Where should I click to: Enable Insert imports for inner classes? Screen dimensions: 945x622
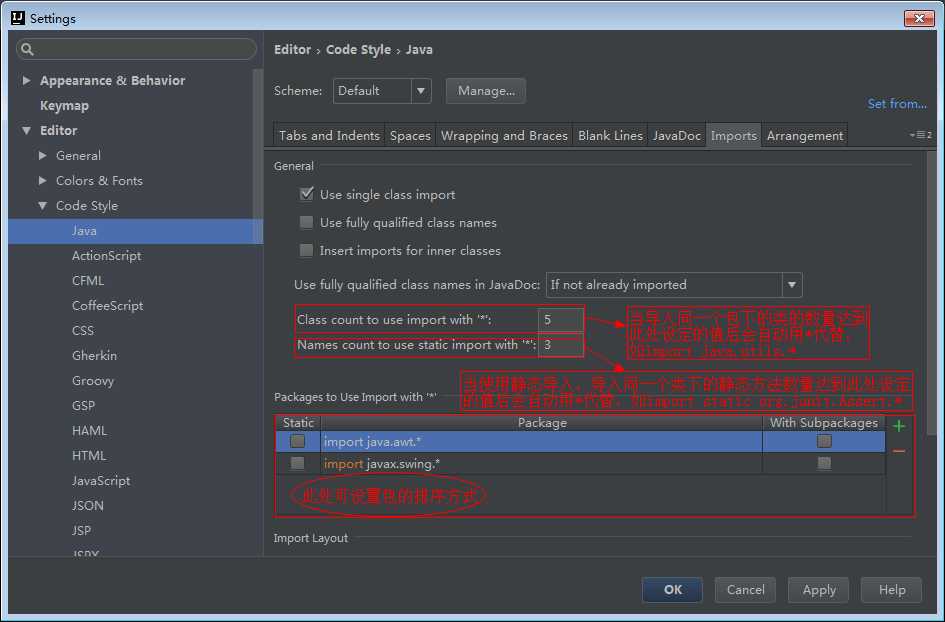pyautogui.click(x=307, y=250)
